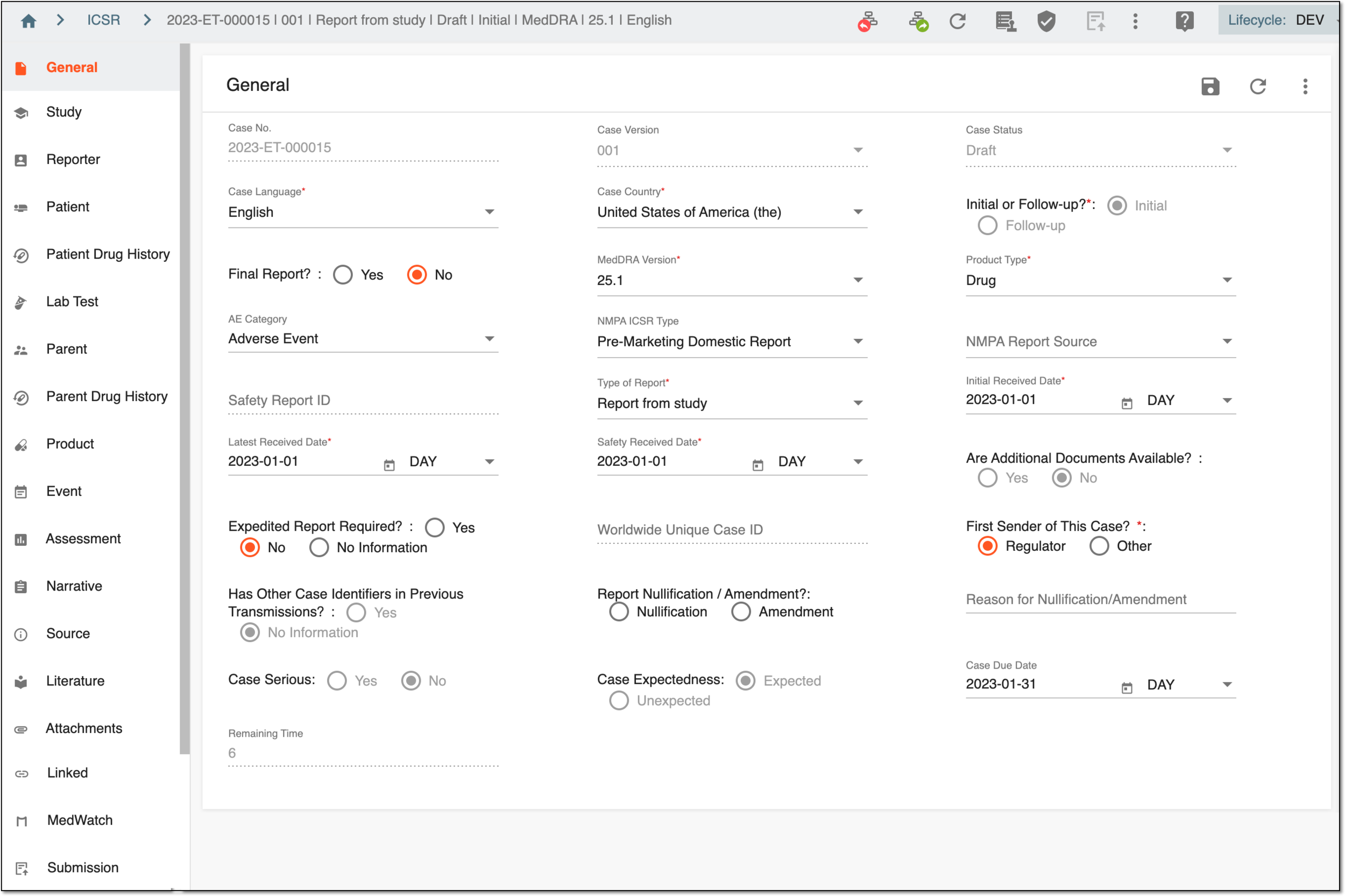
Task: Open calendar for Safety Received Date
Action: (x=758, y=465)
